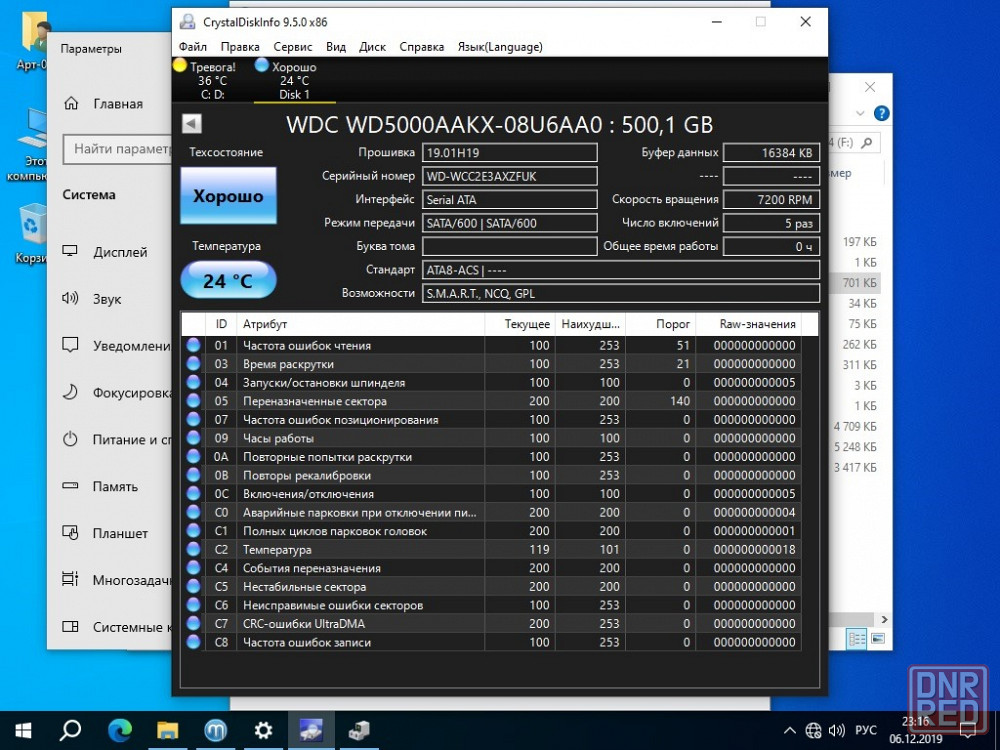Open Главная in the Параметры window
Screen dimensions: 1000x750
click(x=110, y=103)
